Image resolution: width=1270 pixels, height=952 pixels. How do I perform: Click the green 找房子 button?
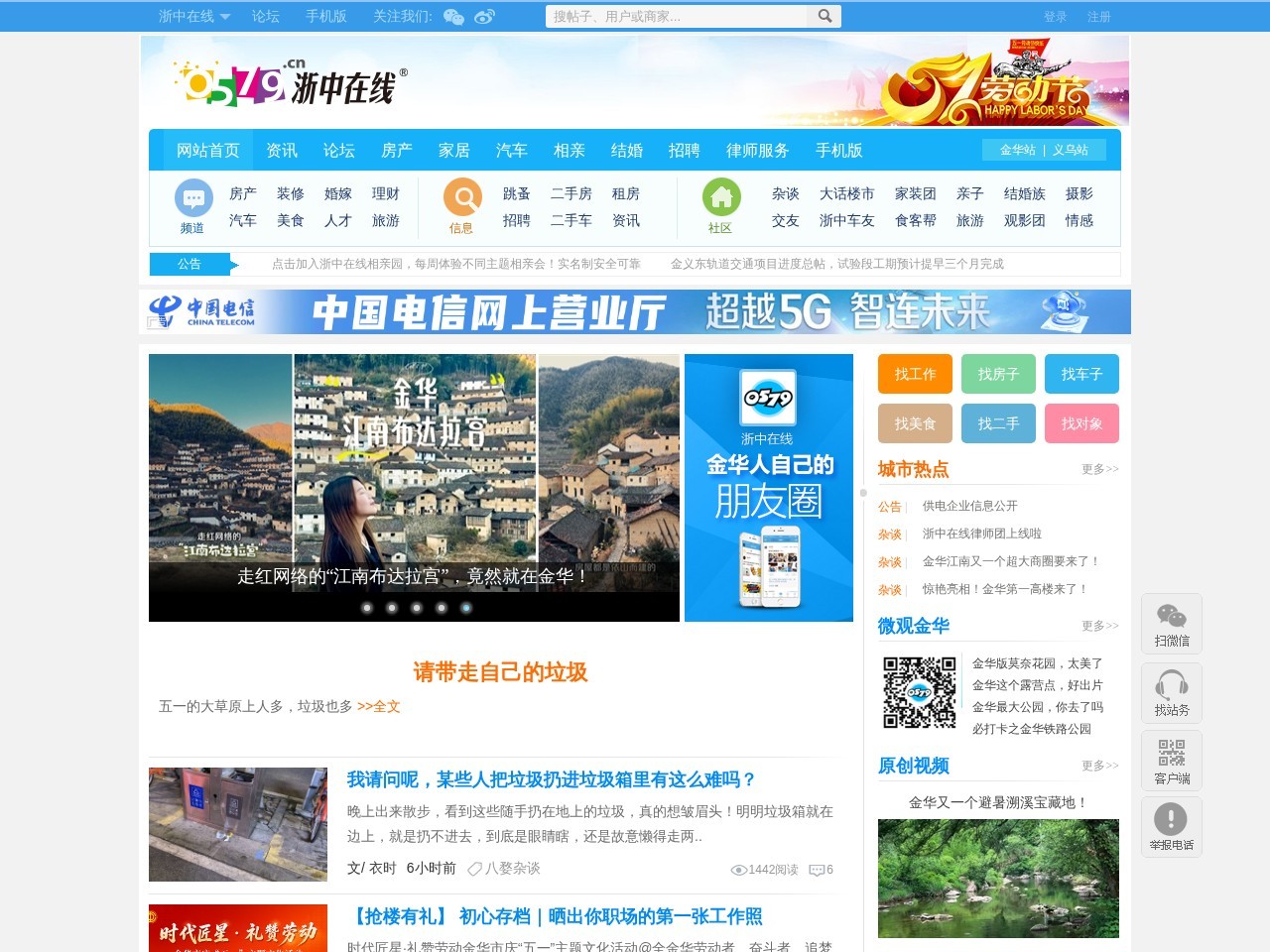[x=998, y=374]
